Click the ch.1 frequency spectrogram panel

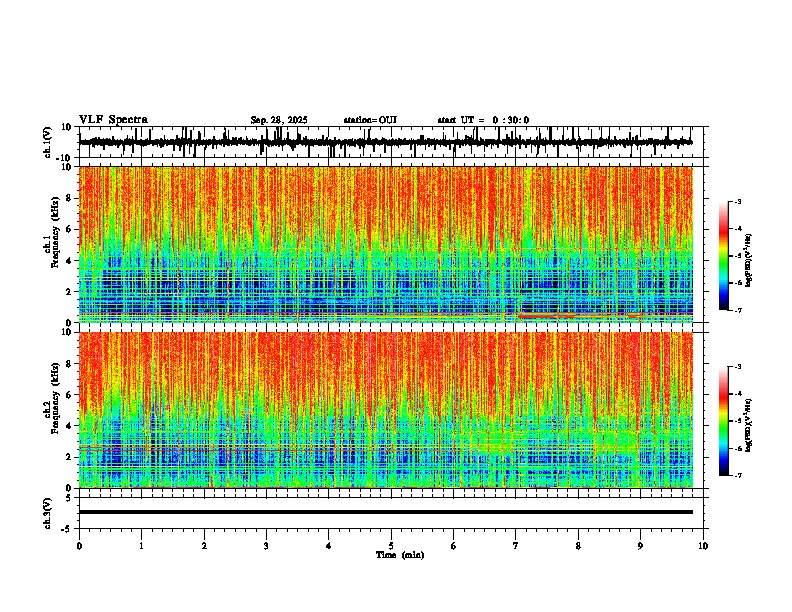[x=385, y=244]
